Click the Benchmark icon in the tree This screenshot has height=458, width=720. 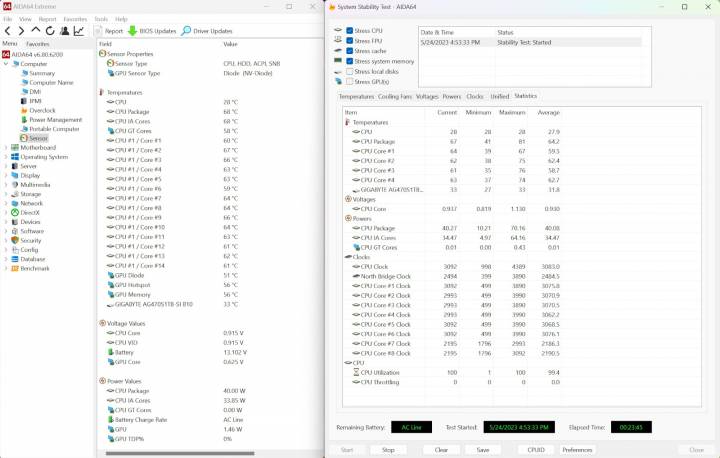pos(15,268)
